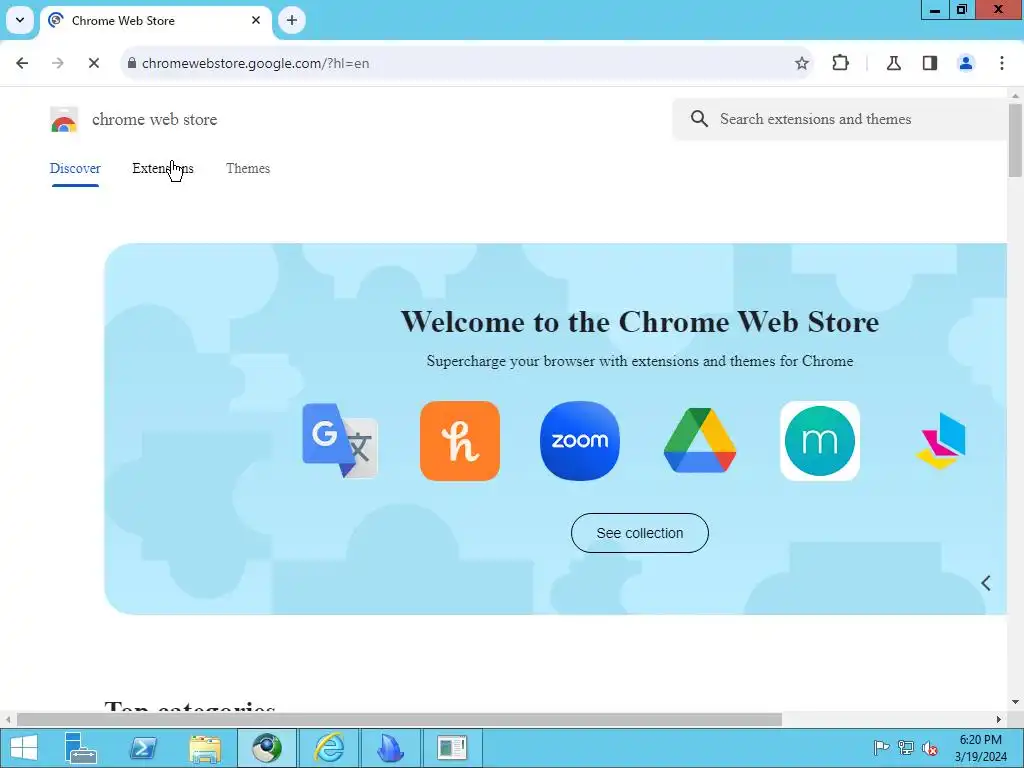Viewport: 1024px width, 768px height.
Task: Switch to the Themes tab
Action: coord(248,168)
